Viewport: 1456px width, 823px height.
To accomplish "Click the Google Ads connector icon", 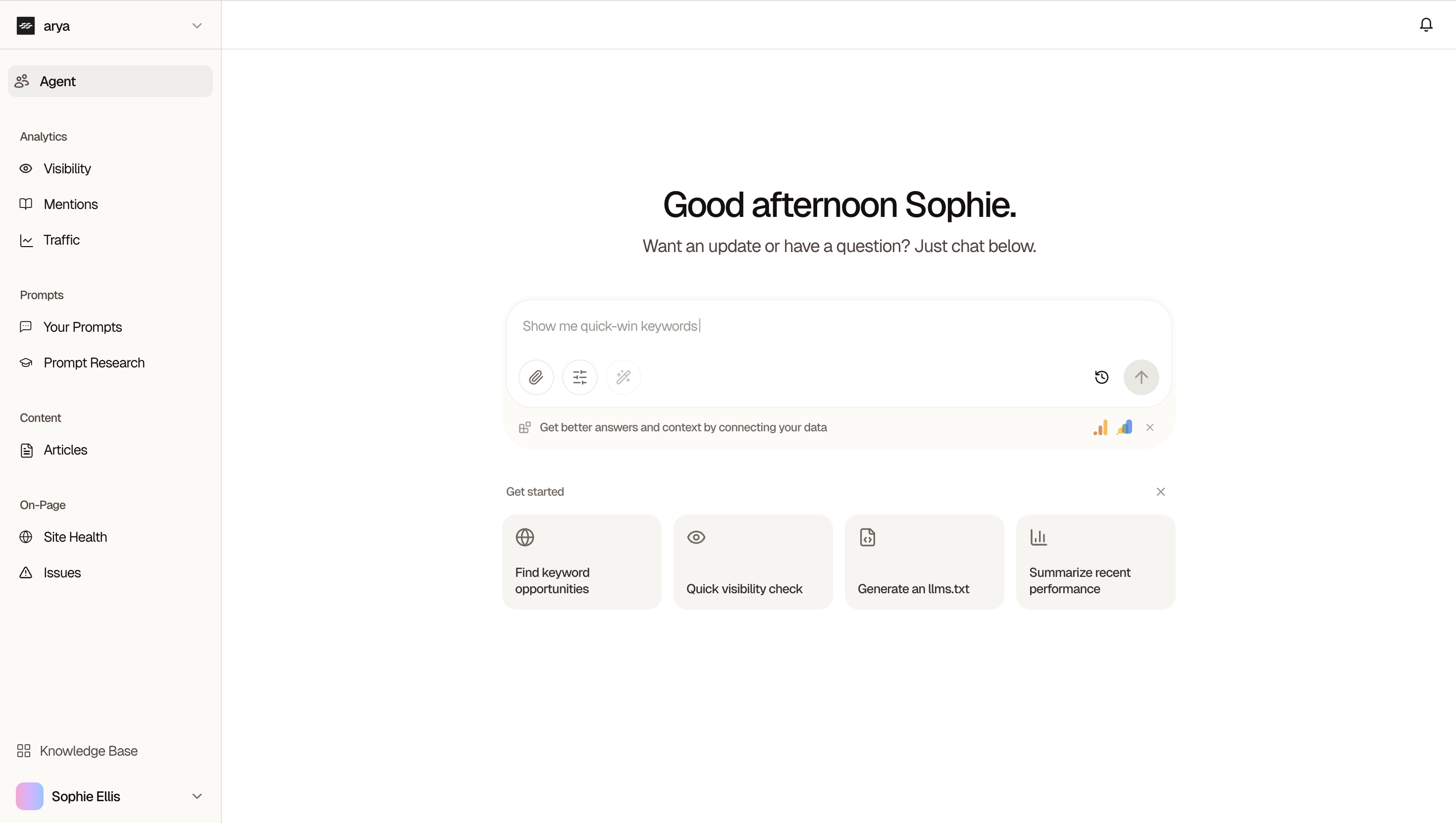I will click(1124, 427).
